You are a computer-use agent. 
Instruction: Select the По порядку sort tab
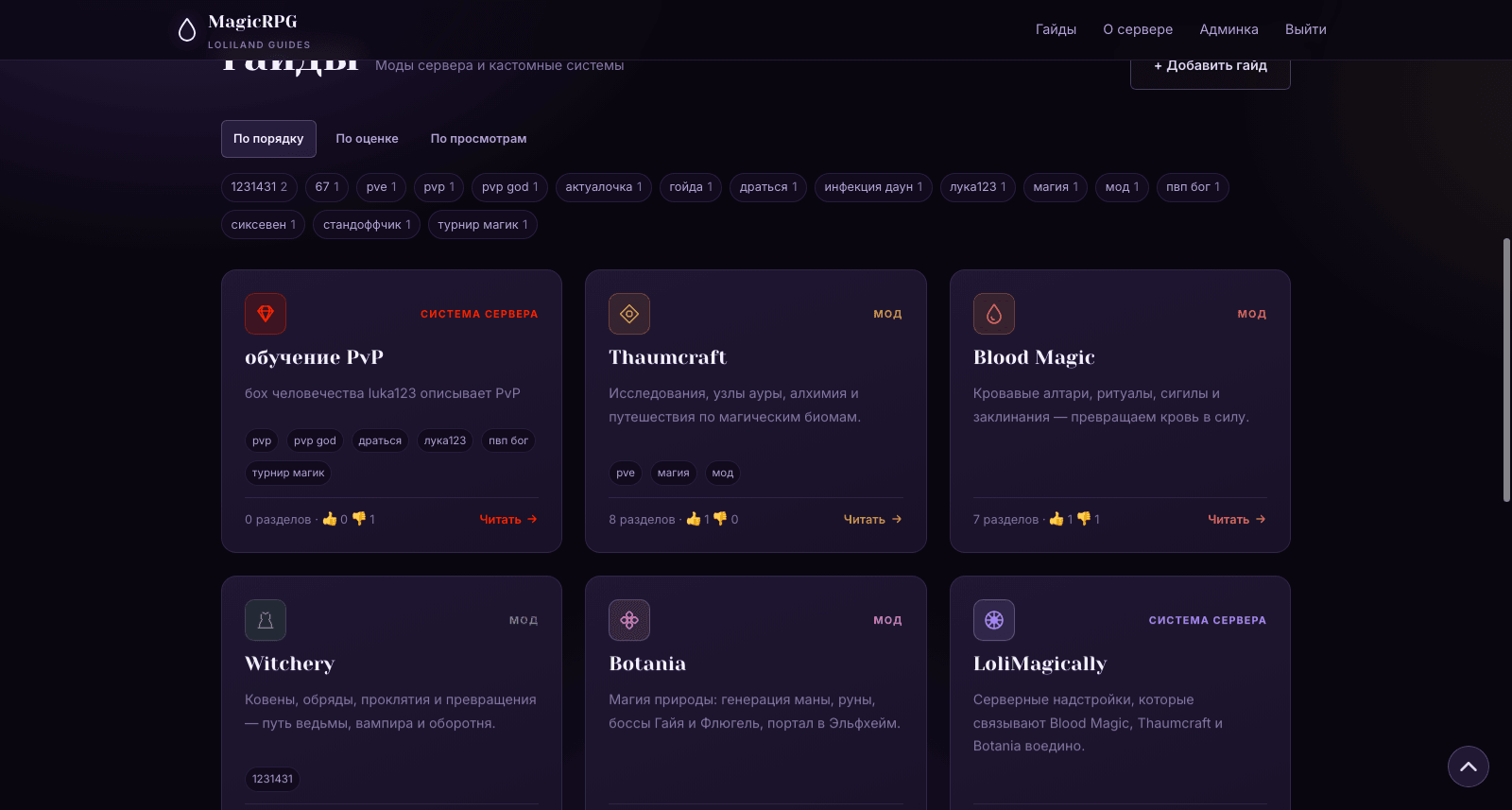pos(268,139)
